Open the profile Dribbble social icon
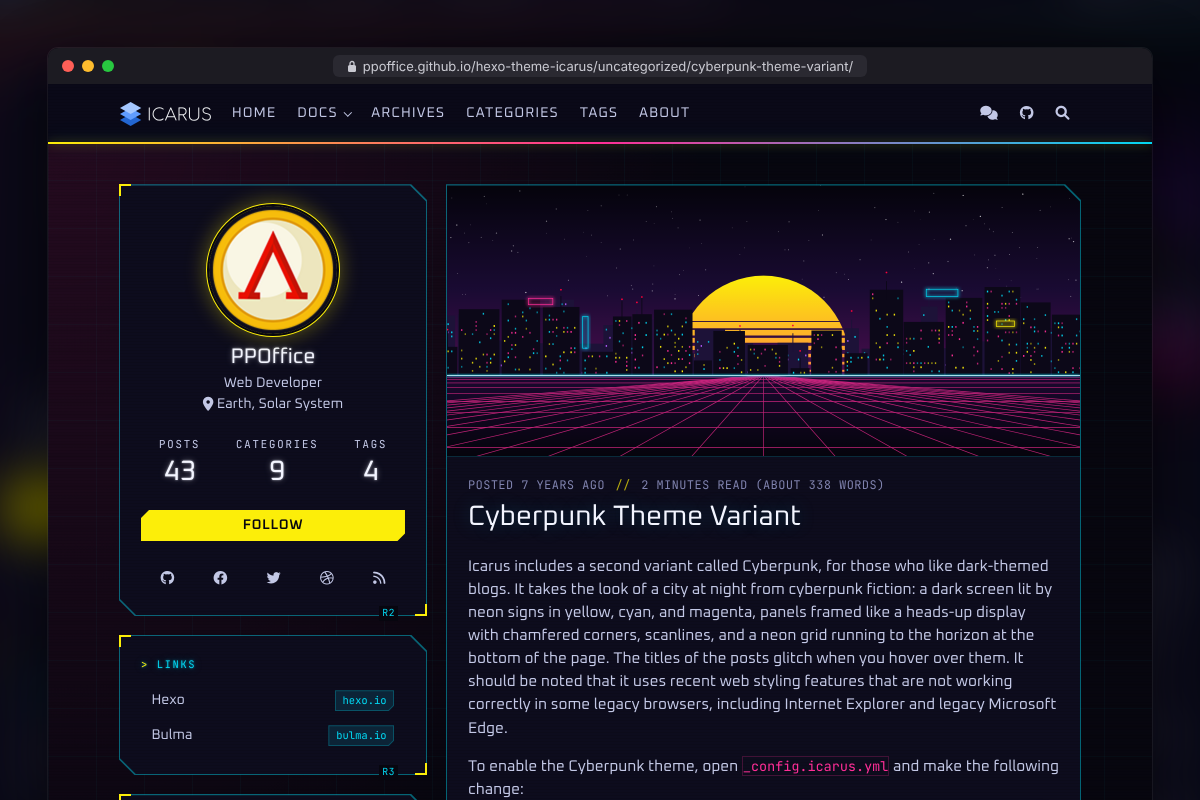Viewport: 1200px width, 800px height. coord(326,578)
